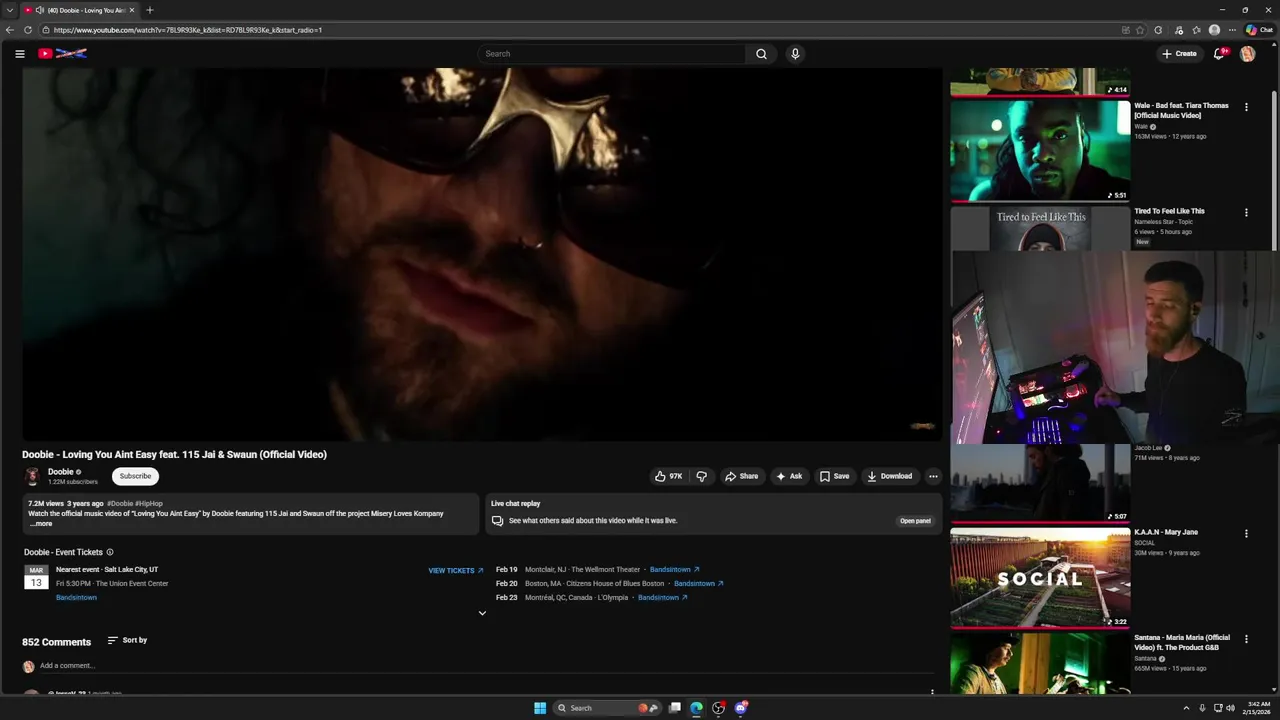Save the video to a playlist

(x=834, y=476)
